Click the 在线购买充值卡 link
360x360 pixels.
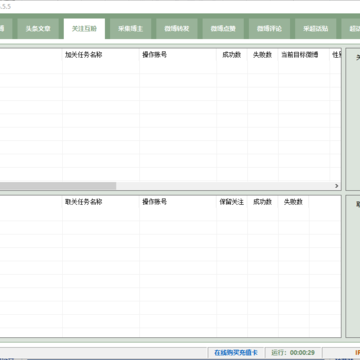pyautogui.click(x=236, y=353)
